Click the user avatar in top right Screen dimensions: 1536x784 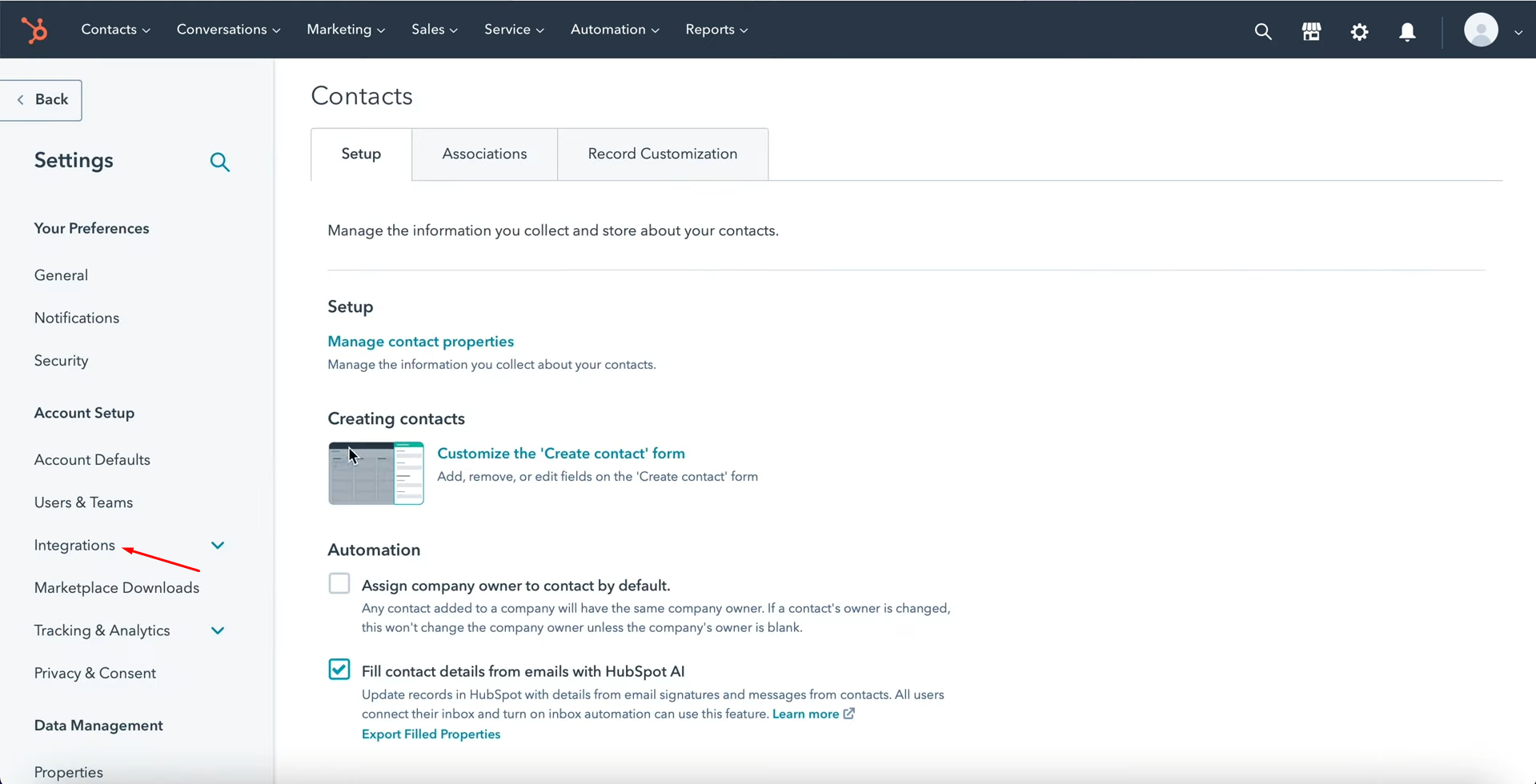tap(1482, 30)
